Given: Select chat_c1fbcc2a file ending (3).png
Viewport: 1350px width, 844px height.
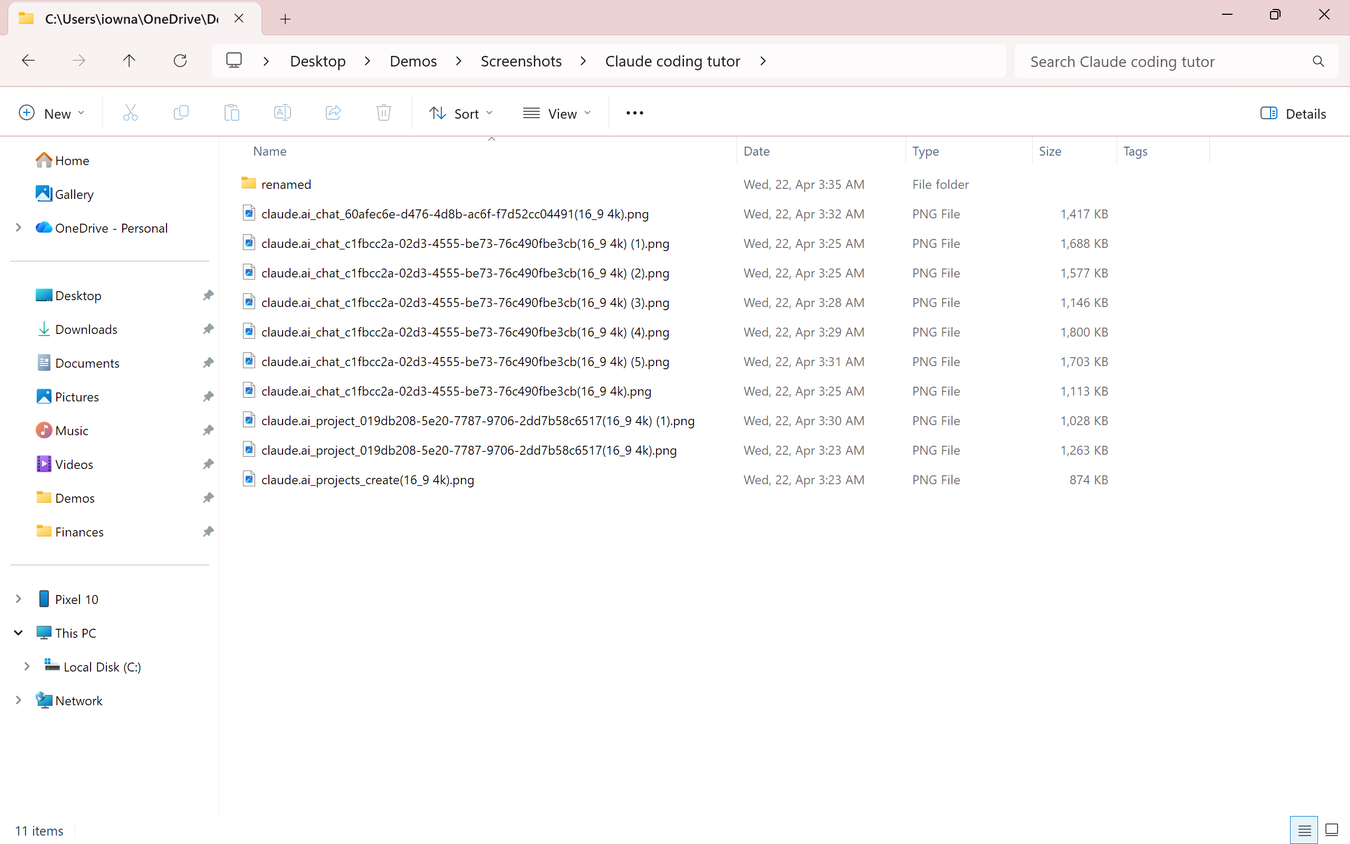Looking at the screenshot, I should click(x=465, y=302).
